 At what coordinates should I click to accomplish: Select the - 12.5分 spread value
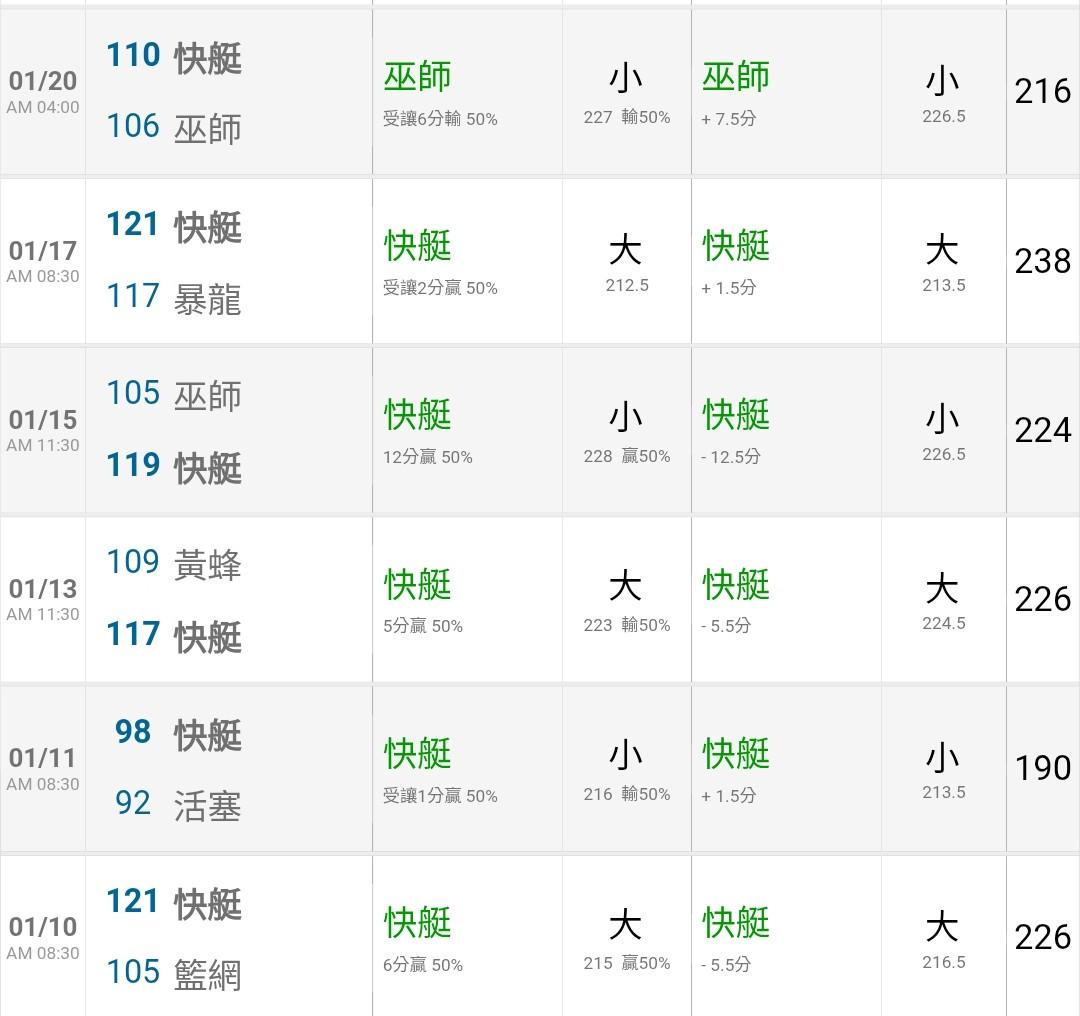coord(731,457)
